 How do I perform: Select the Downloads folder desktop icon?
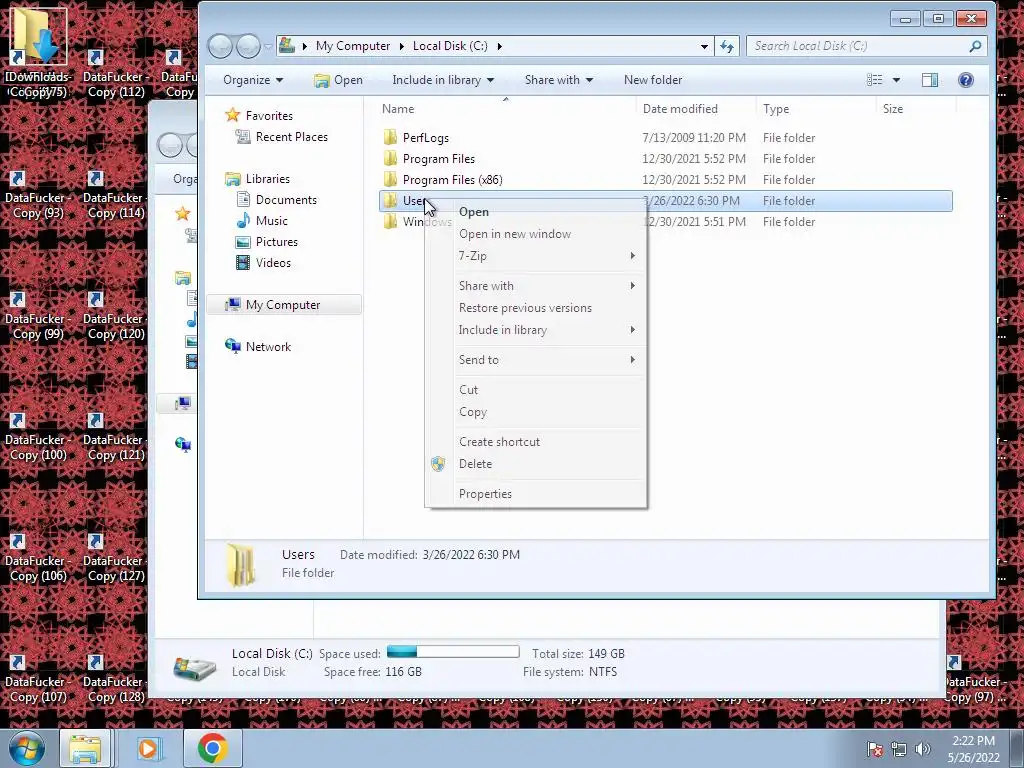(x=37, y=54)
